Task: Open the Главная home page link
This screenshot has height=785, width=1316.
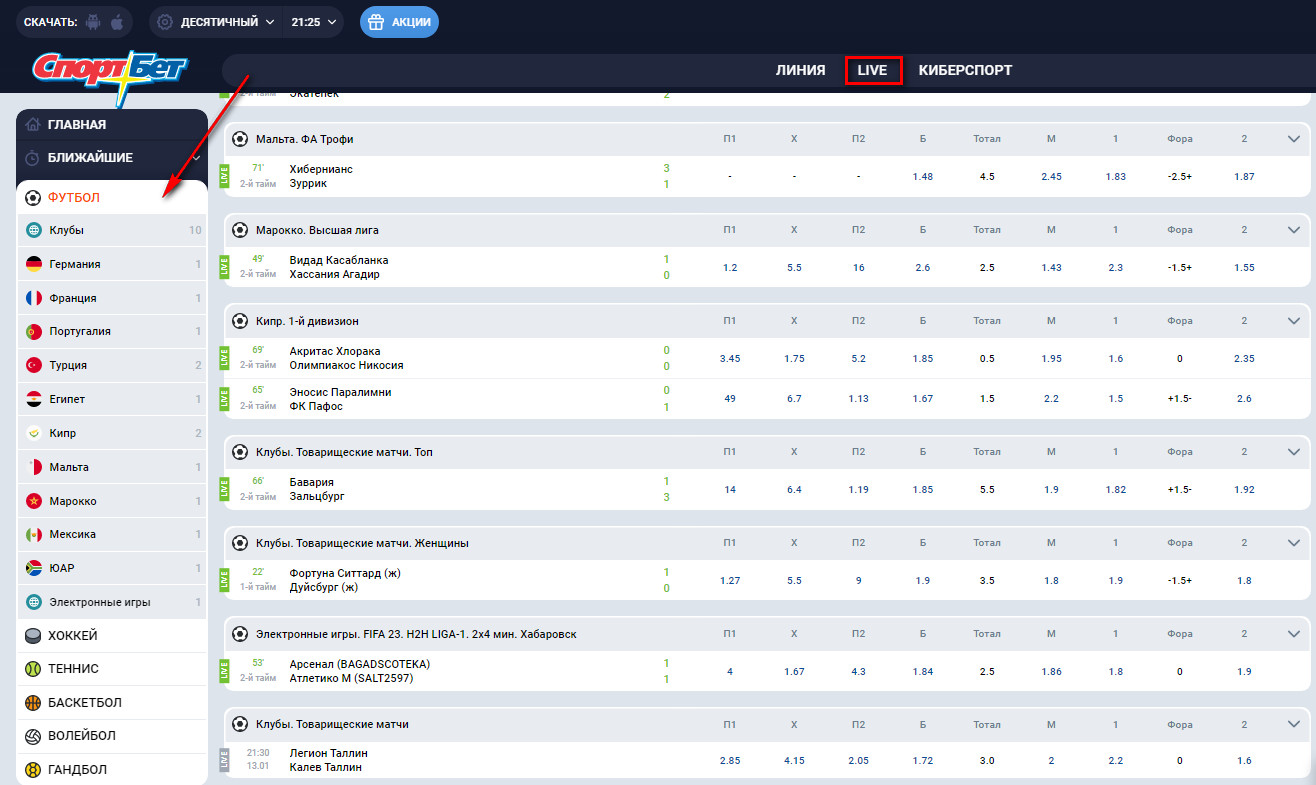Action: coord(77,125)
